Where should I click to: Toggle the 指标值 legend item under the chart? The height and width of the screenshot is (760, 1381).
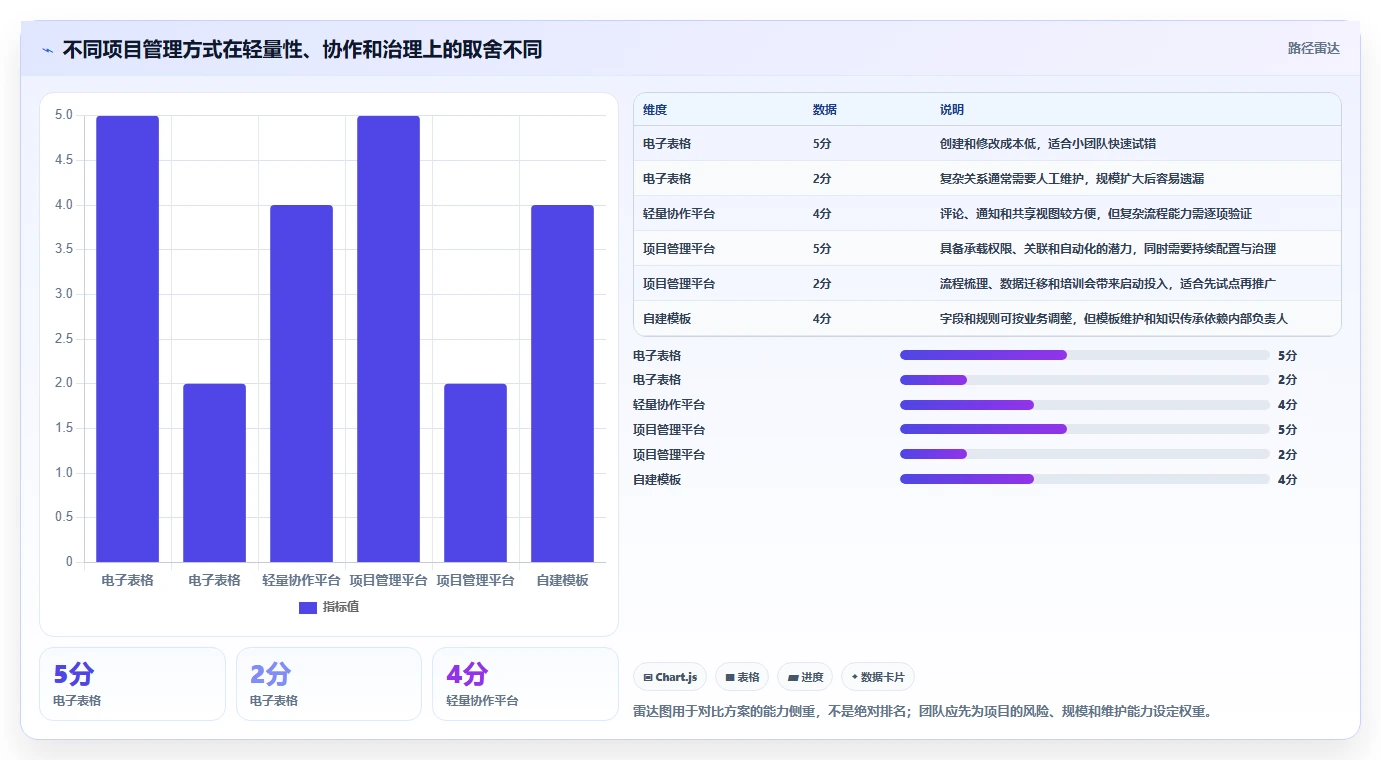(329, 607)
